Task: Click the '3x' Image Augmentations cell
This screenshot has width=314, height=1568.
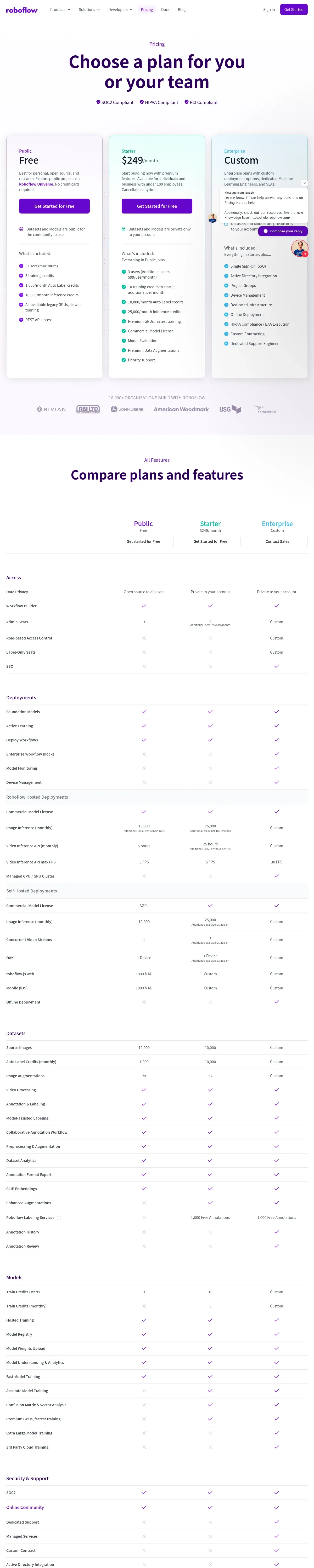Action: [144, 1076]
